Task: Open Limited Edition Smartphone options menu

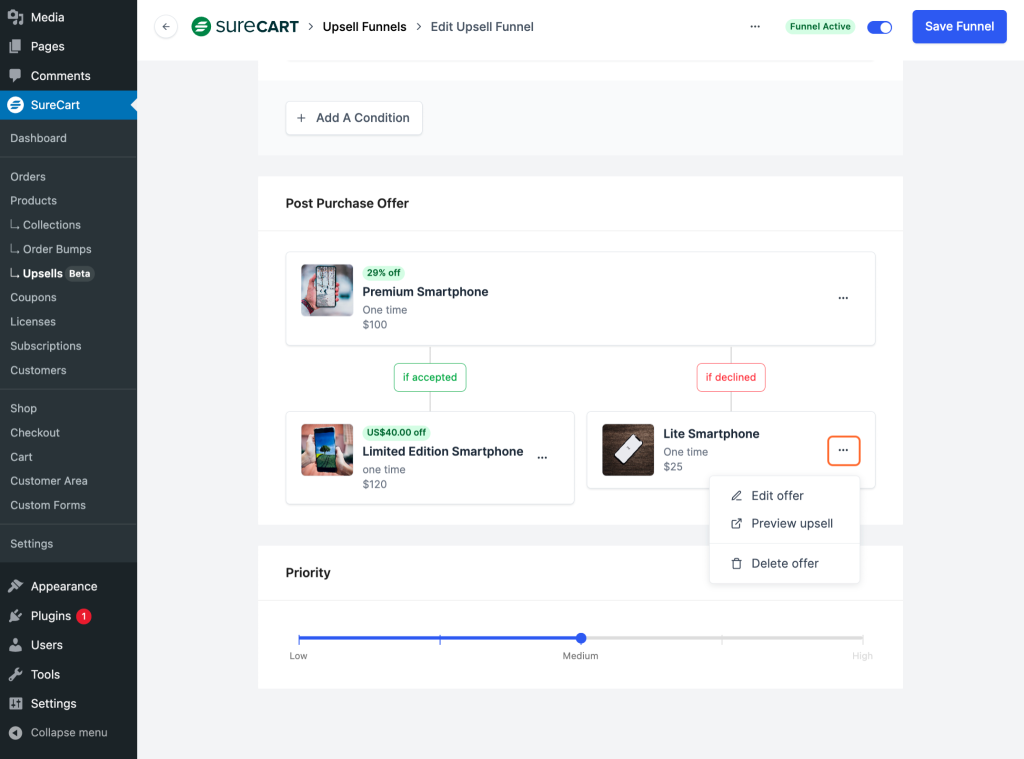Action: click(542, 458)
